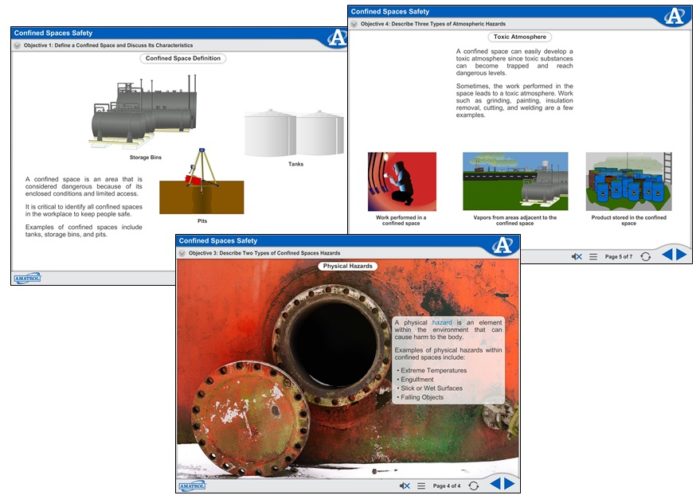Image resolution: width=700 pixels, height=503 pixels.
Task: Click the Page 4 of 4 indicator
Action: coord(447,485)
